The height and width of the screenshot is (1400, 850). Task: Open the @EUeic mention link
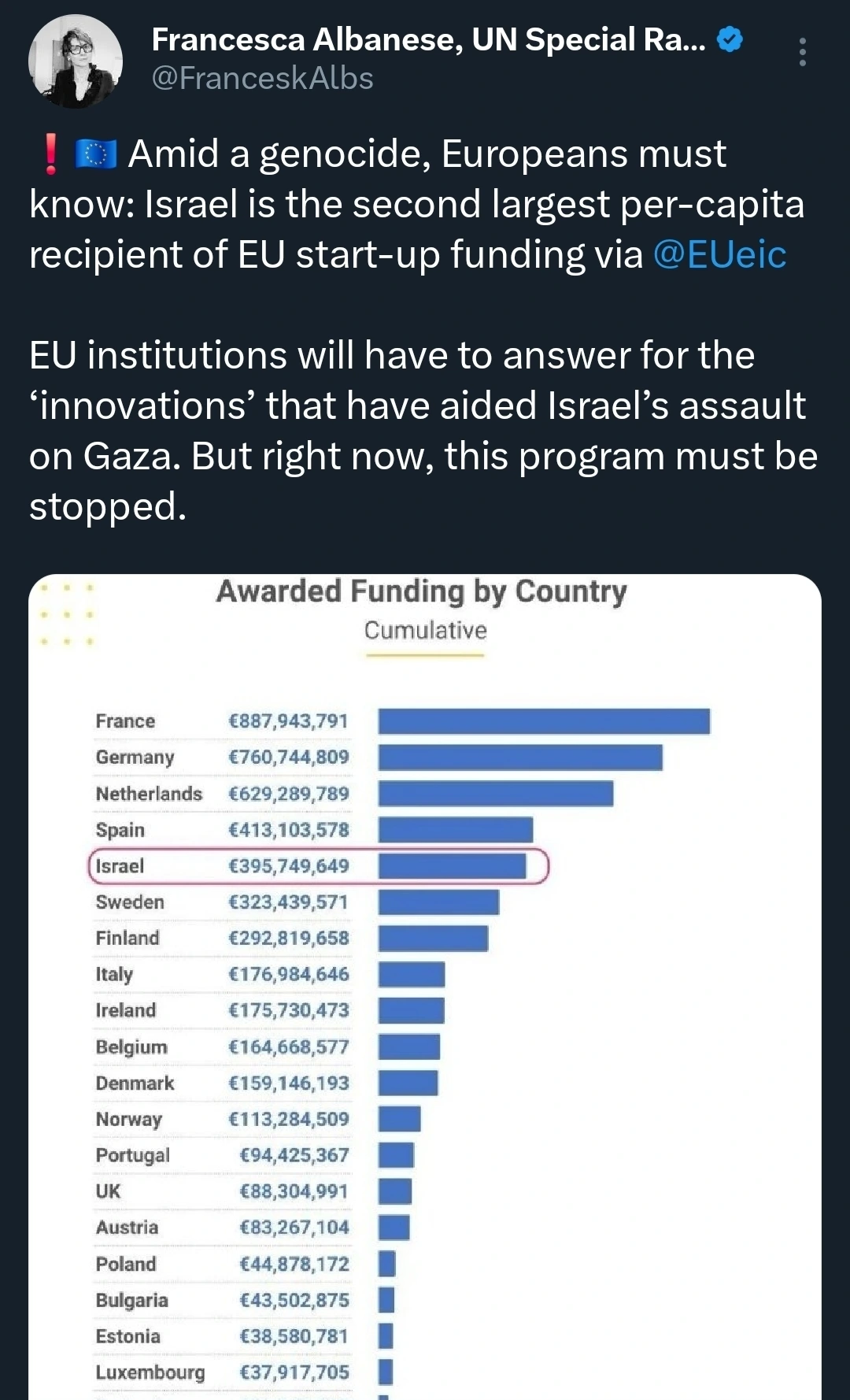[x=719, y=254]
